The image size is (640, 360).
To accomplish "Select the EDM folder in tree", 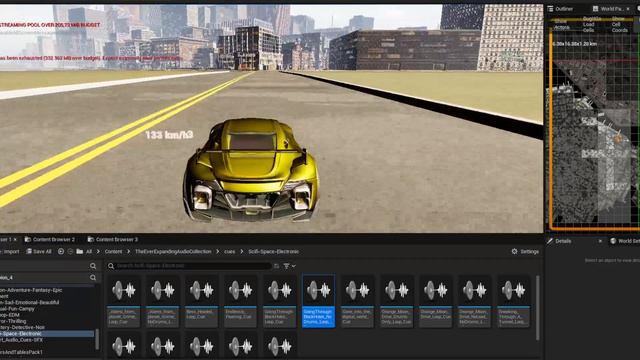I will click(x=10, y=315).
